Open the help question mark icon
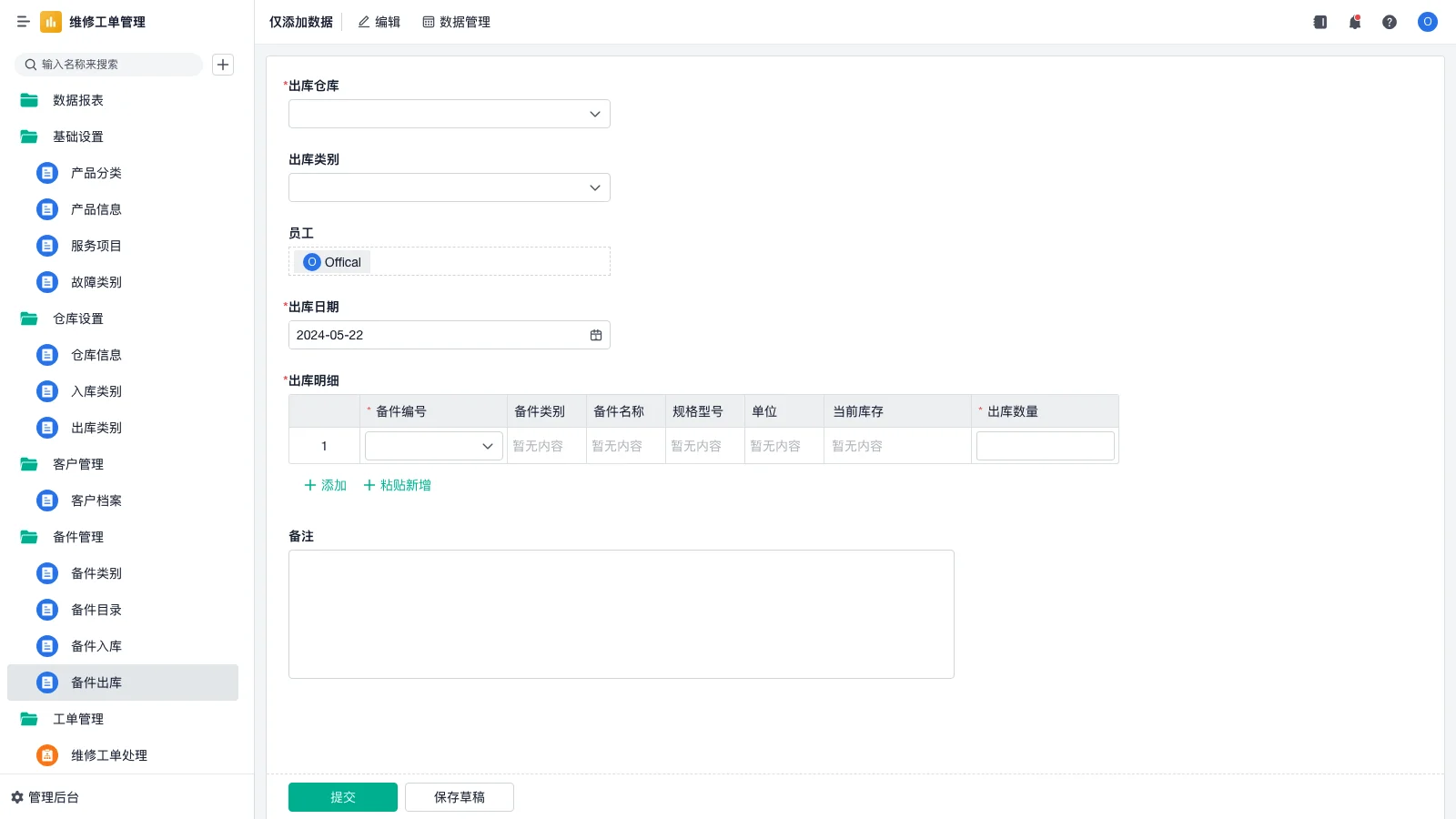The width and height of the screenshot is (1456, 819). (x=1390, y=22)
